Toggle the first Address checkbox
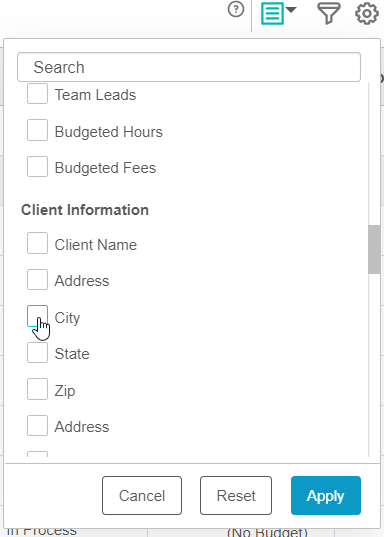The image size is (384, 537). (x=37, y=279)
